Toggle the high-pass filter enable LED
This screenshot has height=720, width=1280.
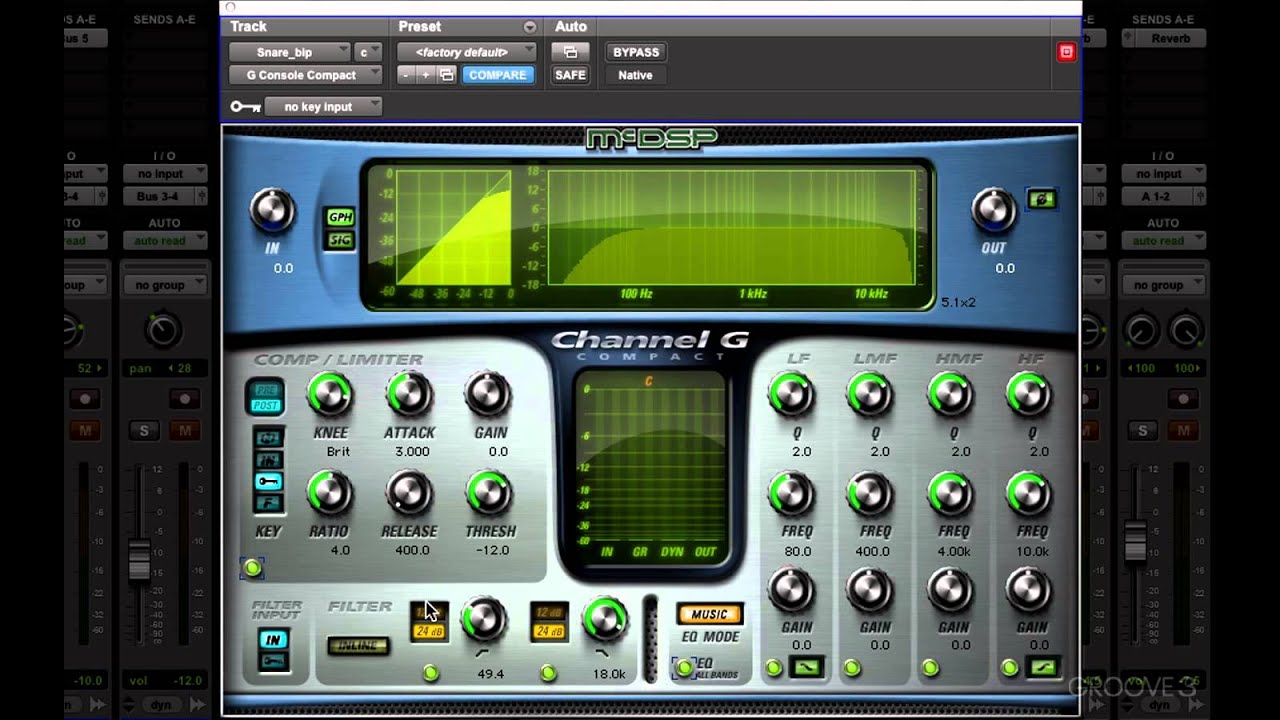430,673
